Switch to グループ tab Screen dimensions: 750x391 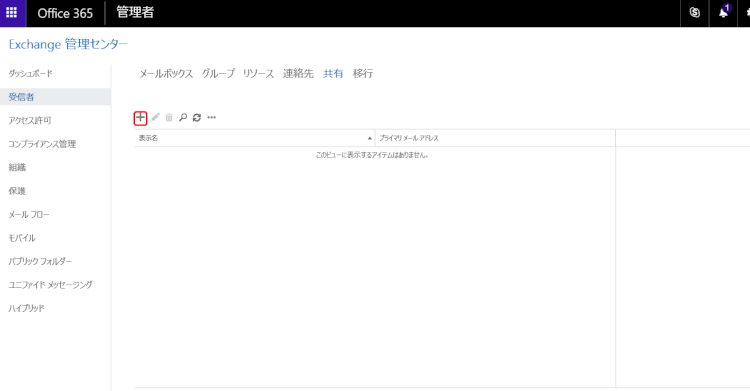[218, 74]
